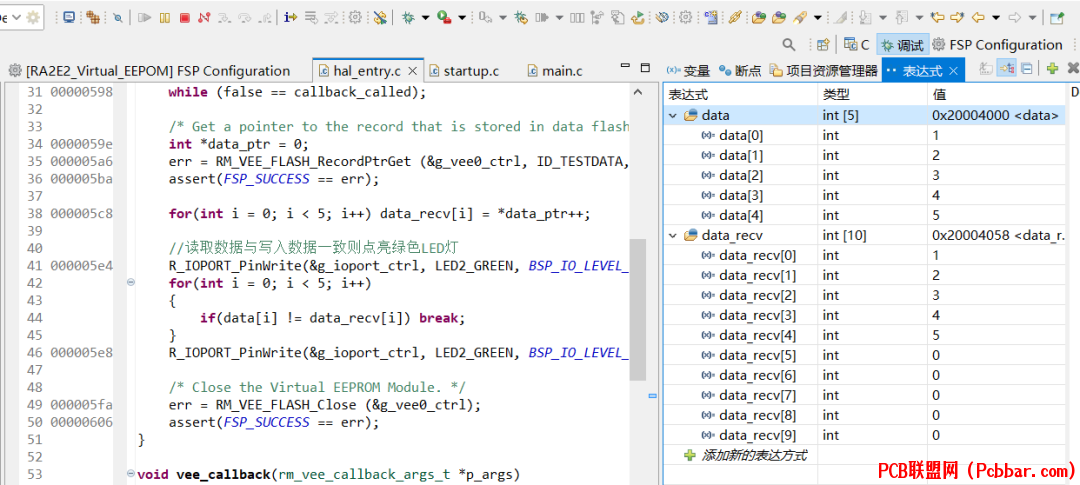Image resolution: width=1080 pixels, height=485 pixels.
Task: Click Back to last edit location arrow
Action: (x=937, y=18)
